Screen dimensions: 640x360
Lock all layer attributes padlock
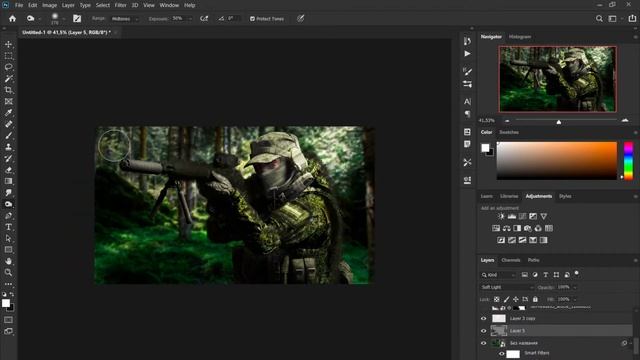pos(535,299)
